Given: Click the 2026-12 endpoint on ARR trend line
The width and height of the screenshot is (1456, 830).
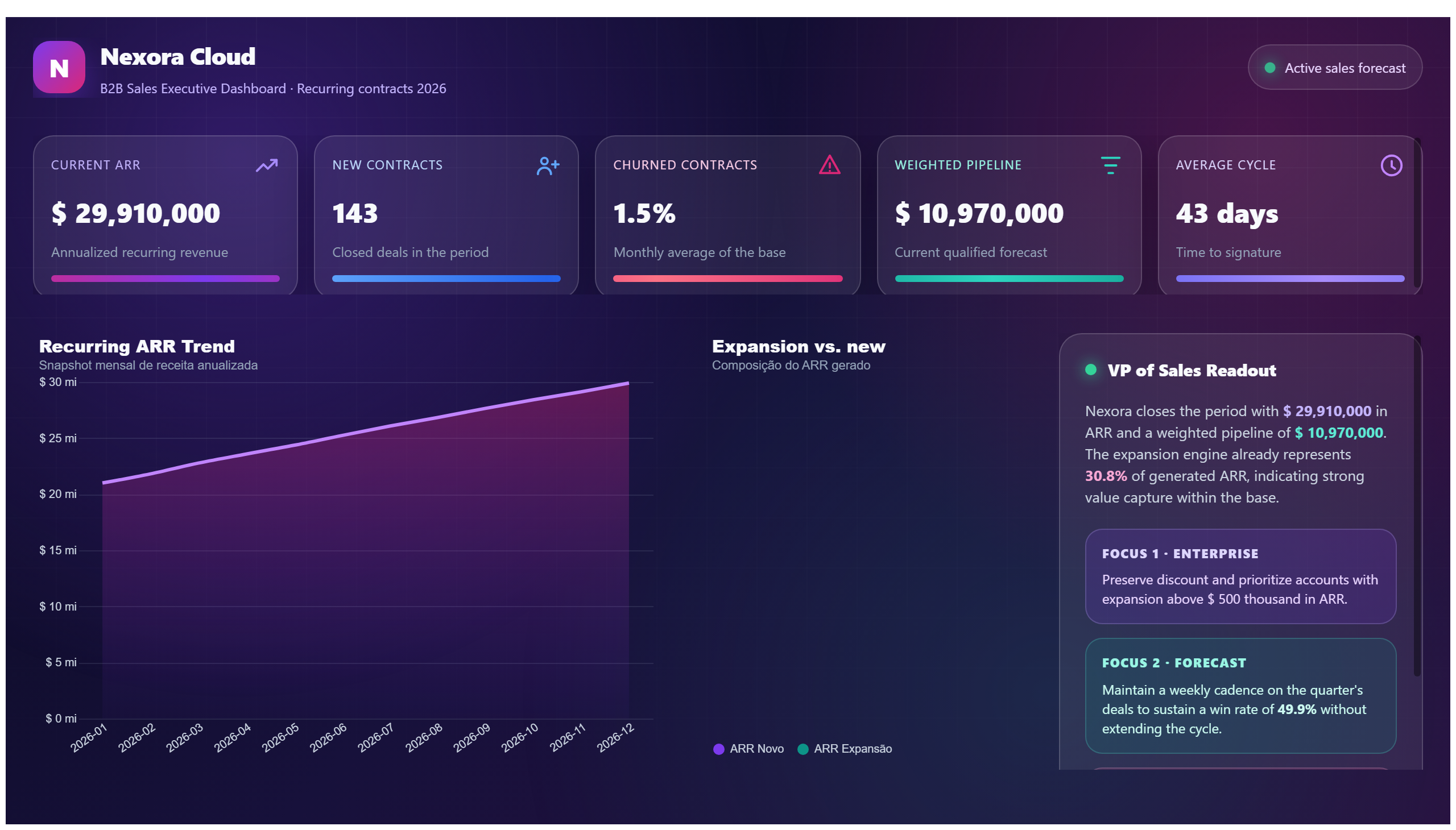Looking at the screenshot, I should coord(628,384).
